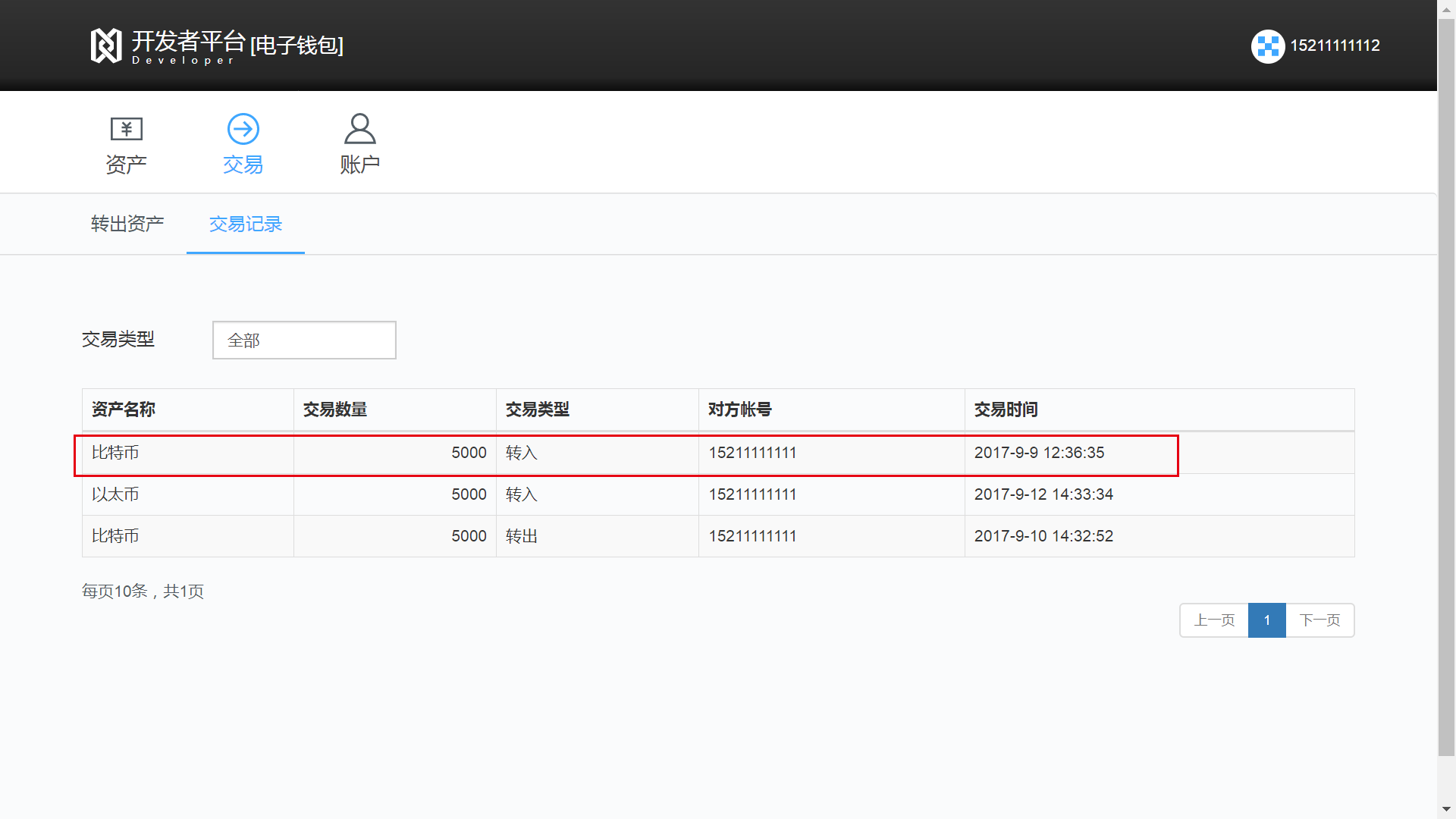Screen dimensions: 1456x819
Task: Select the 交易 arrow circle icon
Action: [x=243, y=129]
